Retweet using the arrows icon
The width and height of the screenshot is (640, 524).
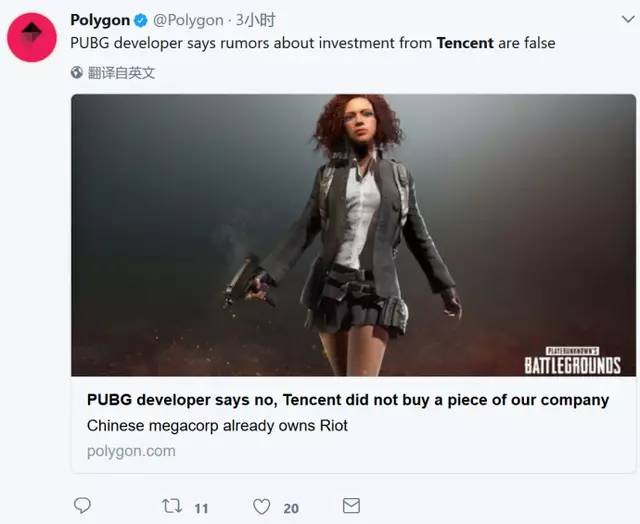coord(172,506)
